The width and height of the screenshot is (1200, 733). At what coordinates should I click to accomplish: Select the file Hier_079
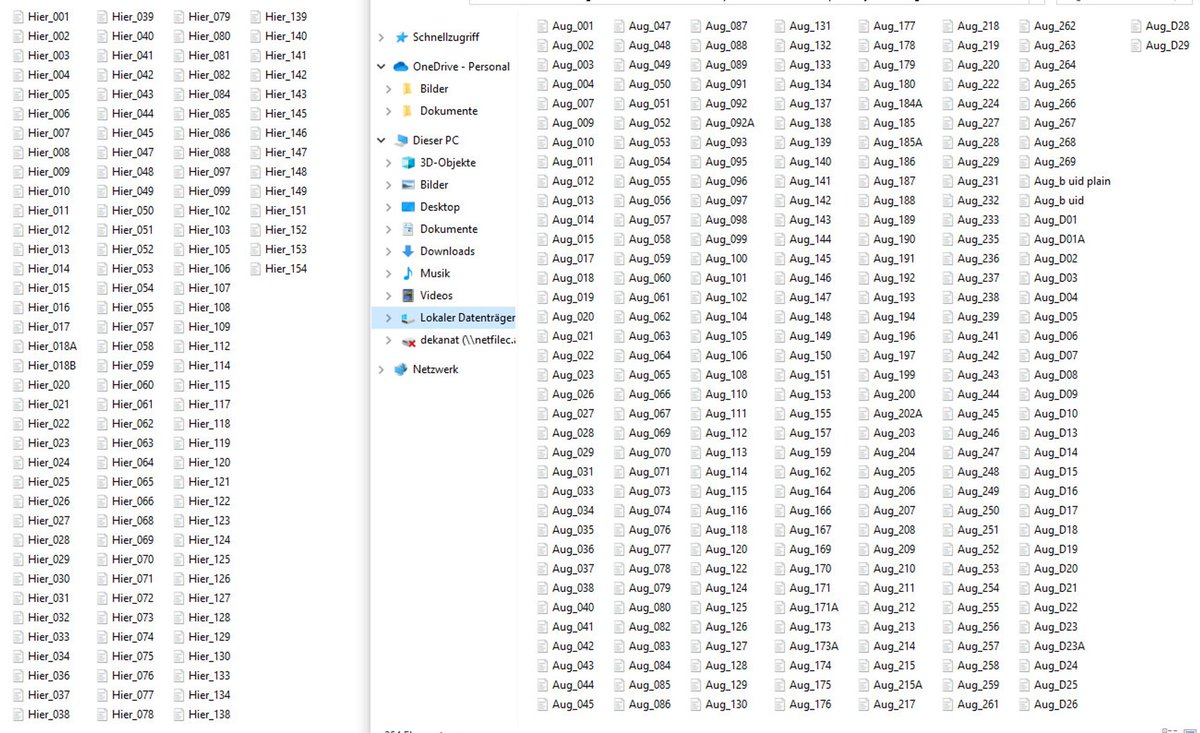(x=210, y=17)
